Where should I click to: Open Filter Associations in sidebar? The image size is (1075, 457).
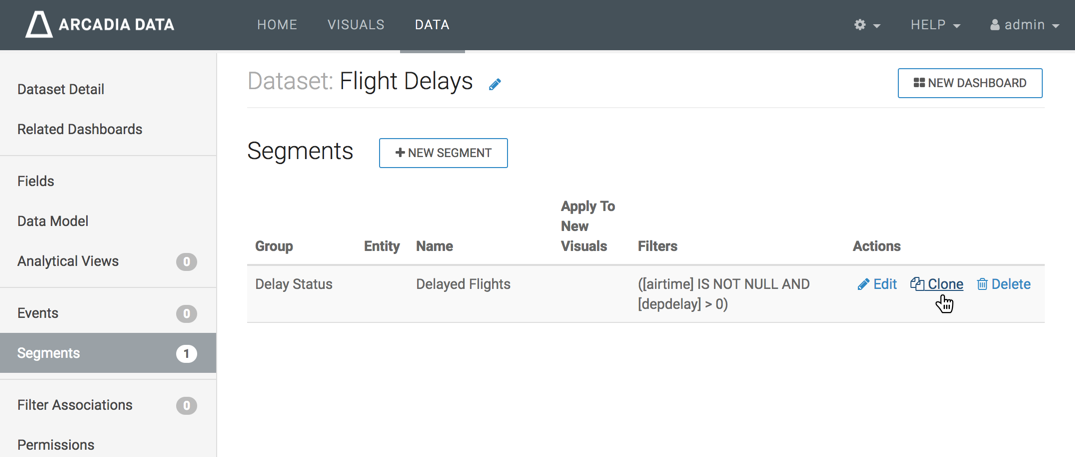pos(75,405)
